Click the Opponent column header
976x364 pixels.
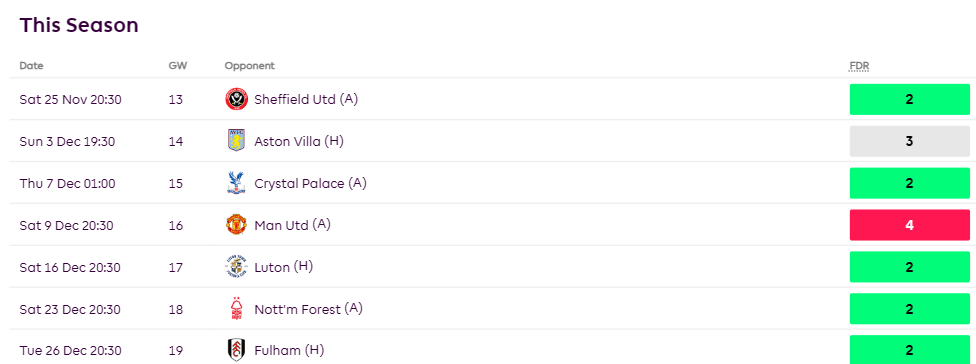click(250, 66)
